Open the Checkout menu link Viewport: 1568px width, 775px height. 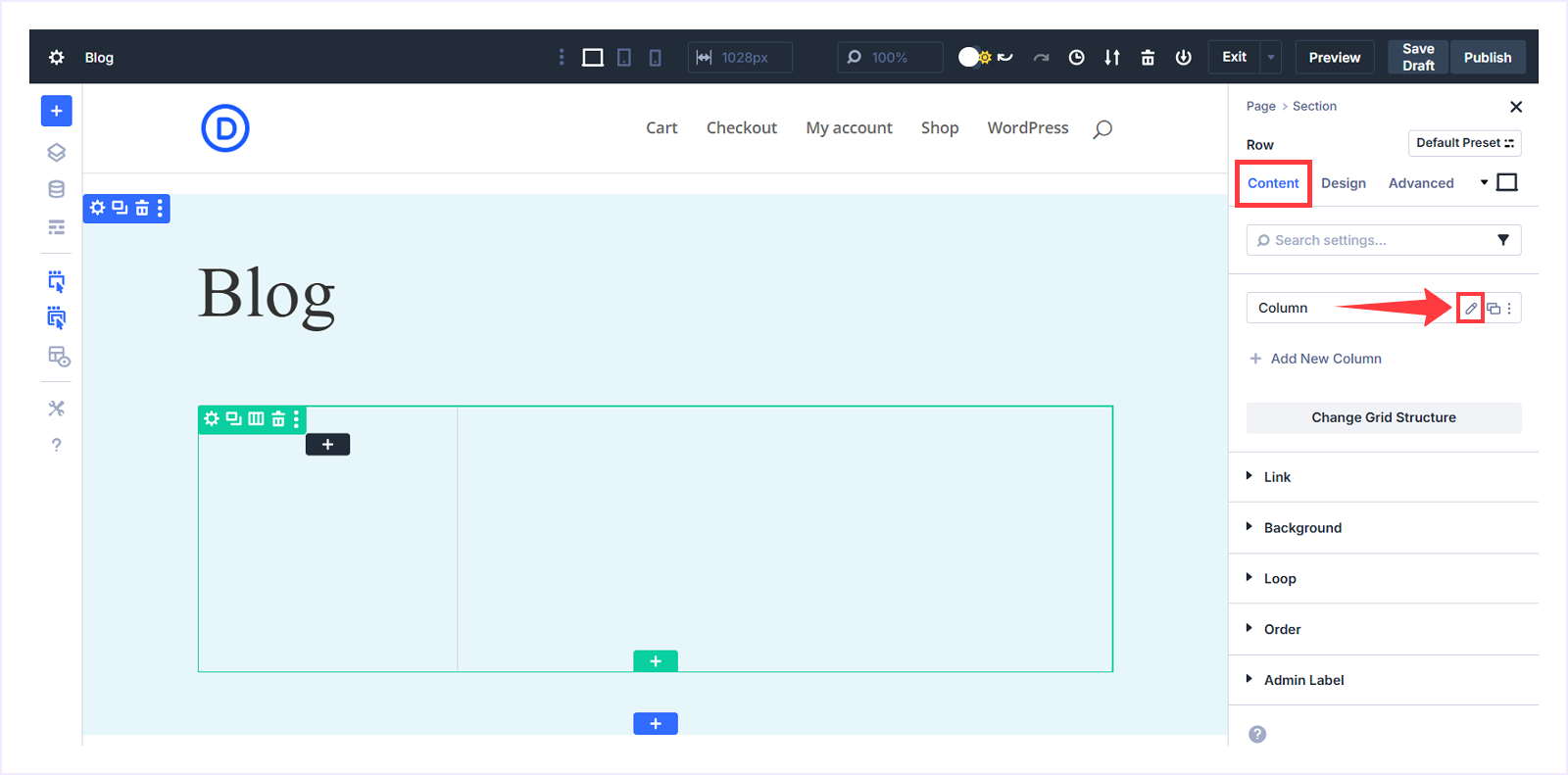click(742, 127)
